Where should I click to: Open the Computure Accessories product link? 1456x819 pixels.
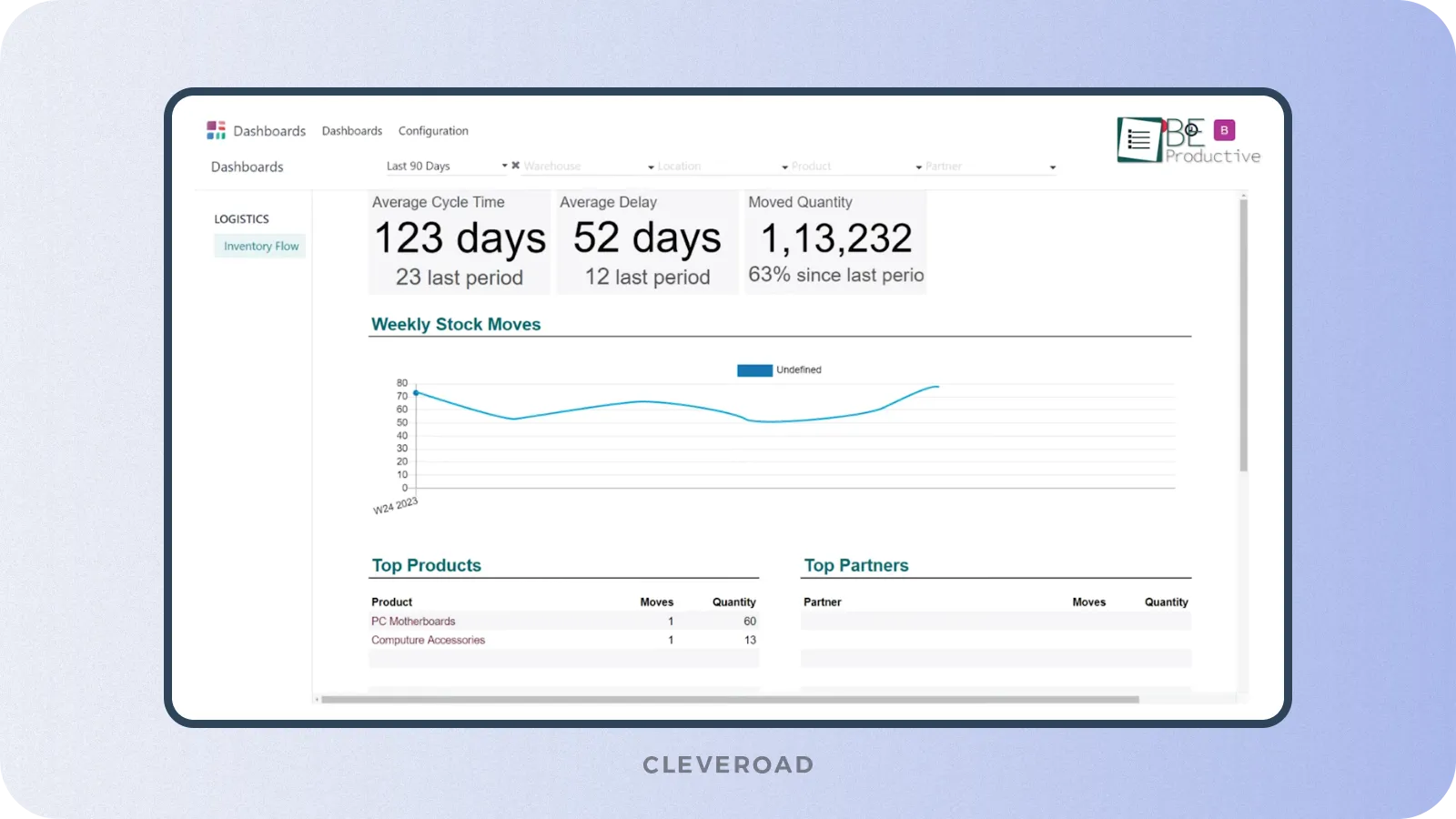coord(428,640)
